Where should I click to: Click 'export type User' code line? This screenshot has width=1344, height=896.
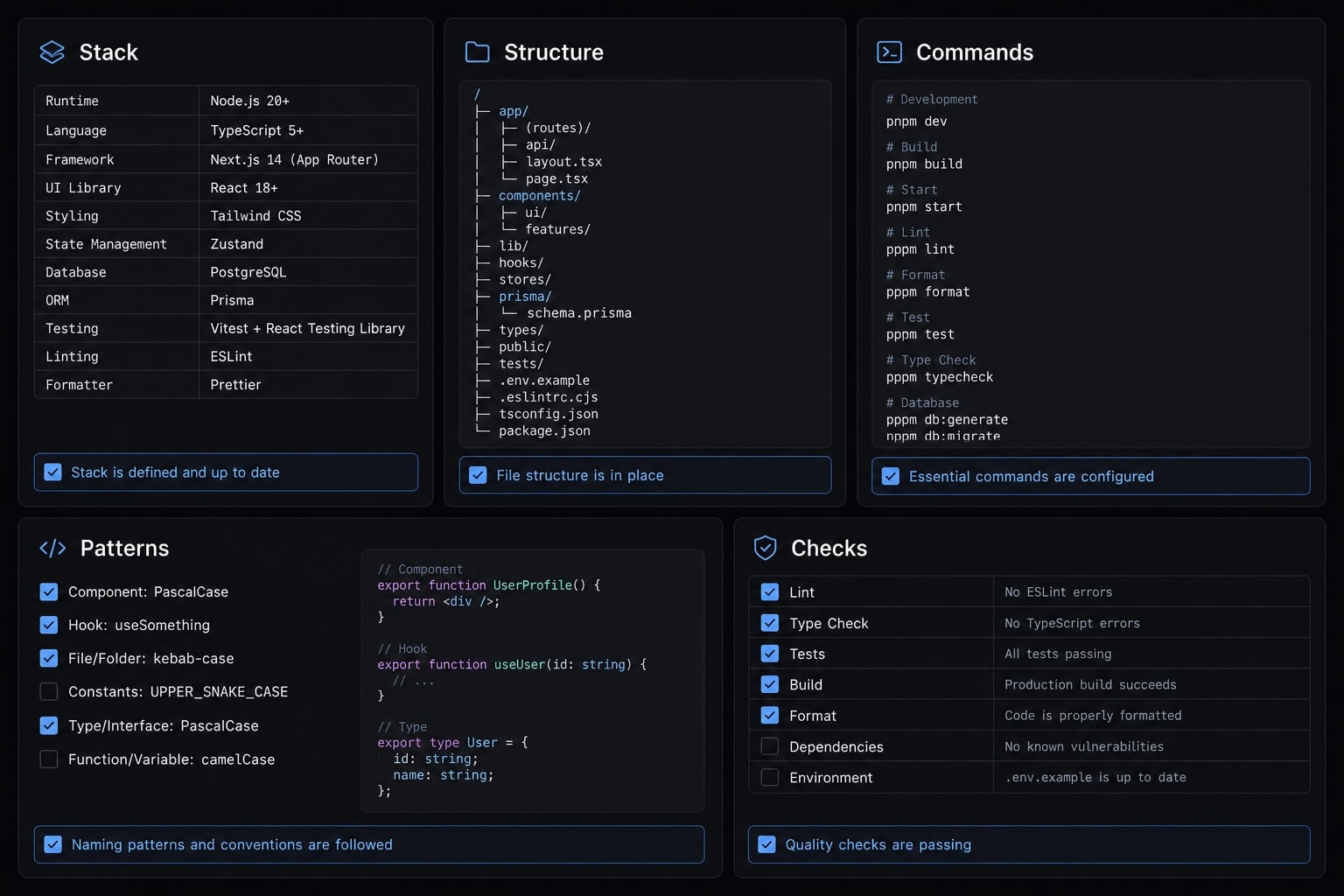click(453, 743)
